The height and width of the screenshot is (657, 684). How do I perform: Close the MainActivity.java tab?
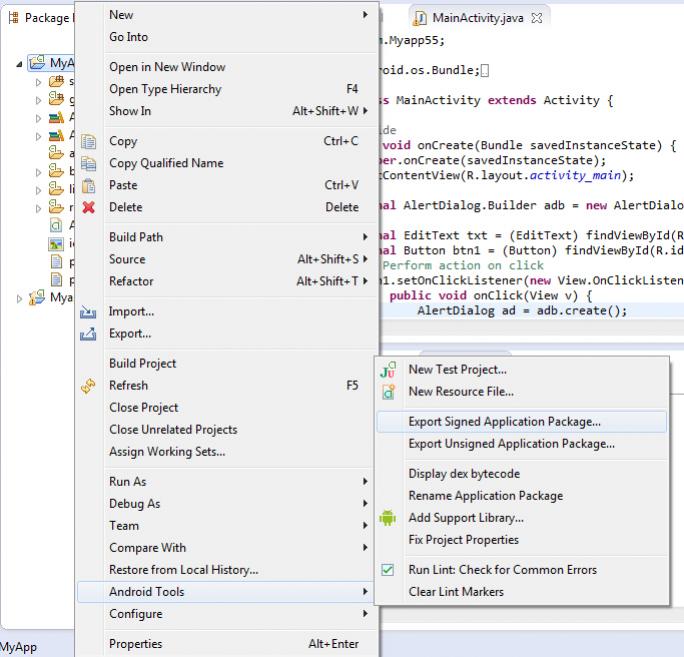tap(537, 18)
